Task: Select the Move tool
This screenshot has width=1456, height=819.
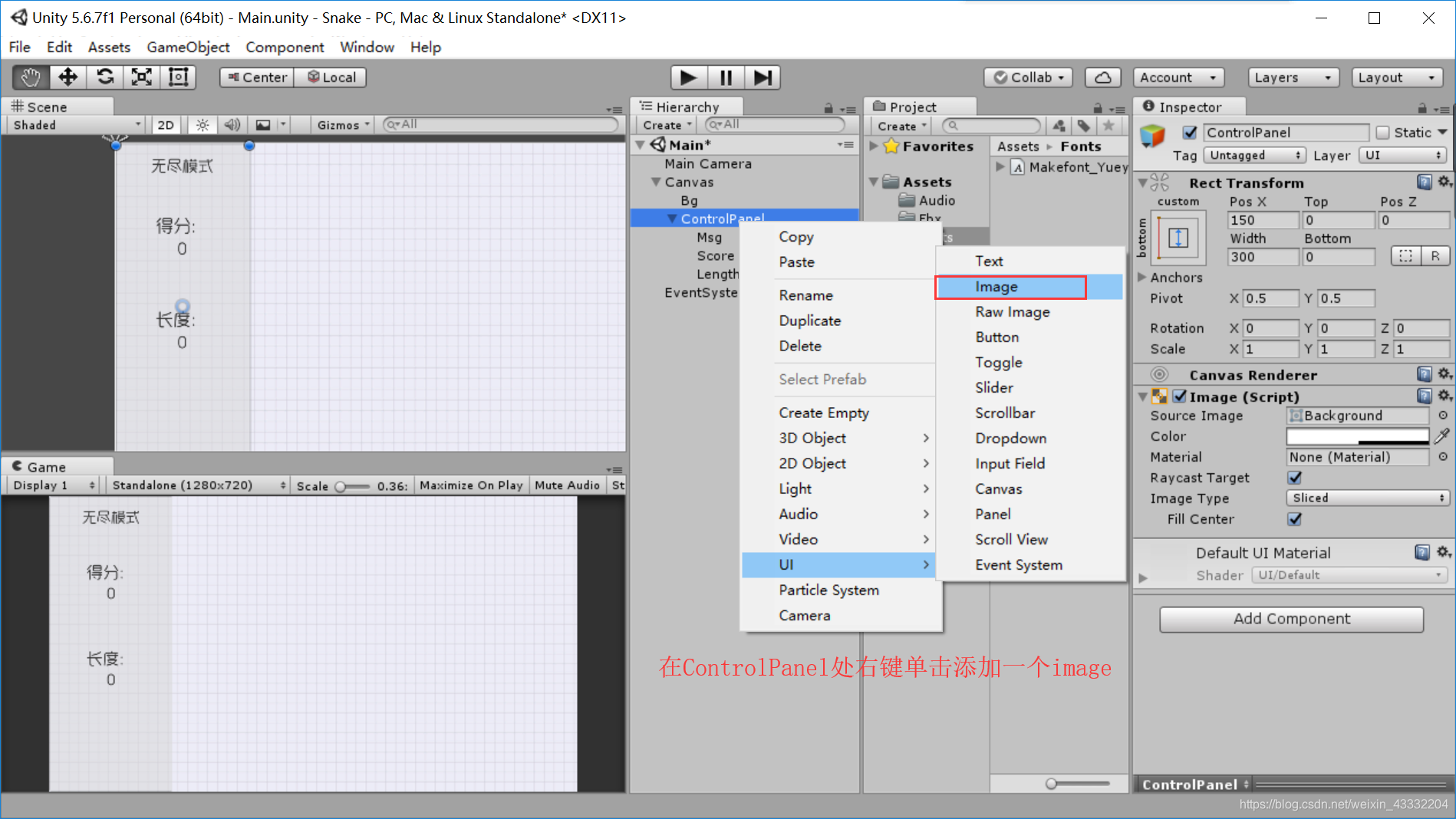Action: [x=68, y=77]
